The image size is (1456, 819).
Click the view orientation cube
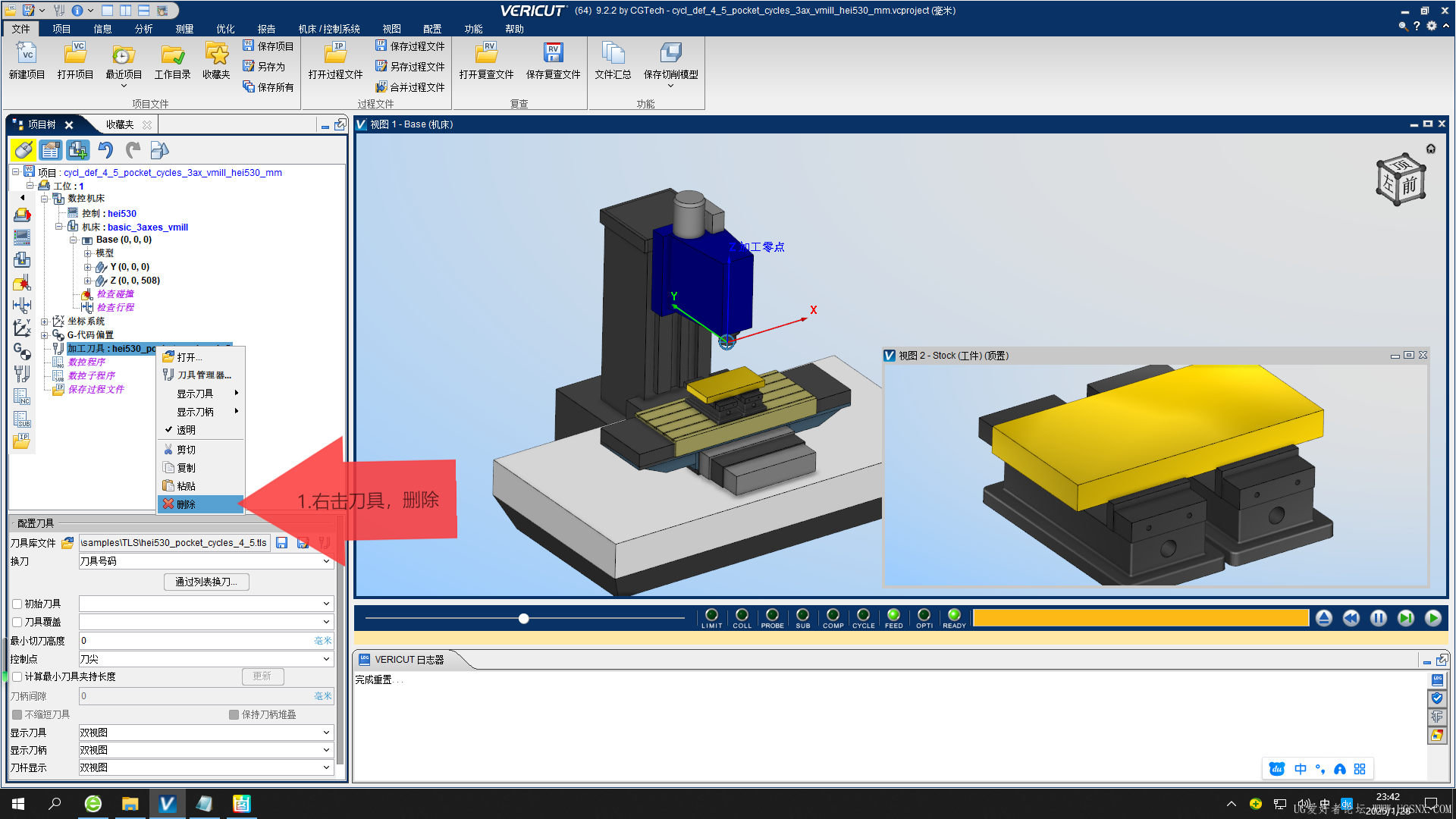pyautogui.click(x=1400, y=180)
